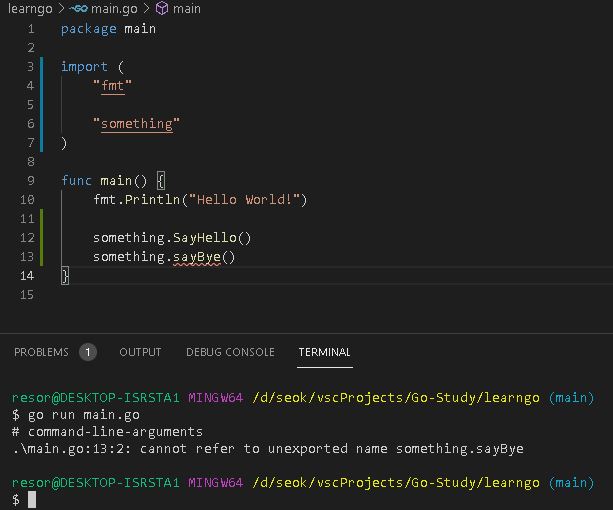Switch to the DEBUG CONSOLE tab
The width and height of the screenshot is (613, 510).
pyautogui.click(x=230, y=352)
